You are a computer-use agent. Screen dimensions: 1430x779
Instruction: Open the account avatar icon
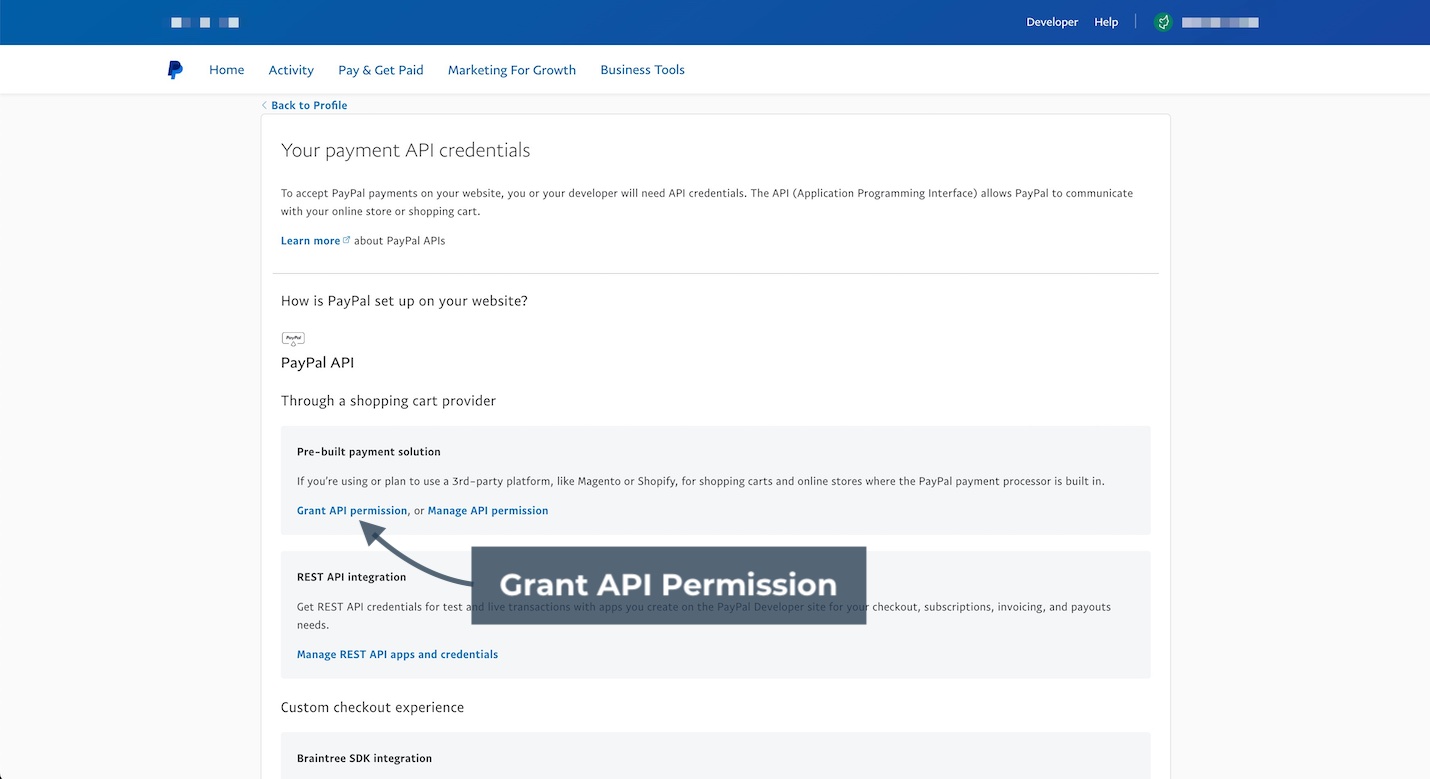(1163, 22)
